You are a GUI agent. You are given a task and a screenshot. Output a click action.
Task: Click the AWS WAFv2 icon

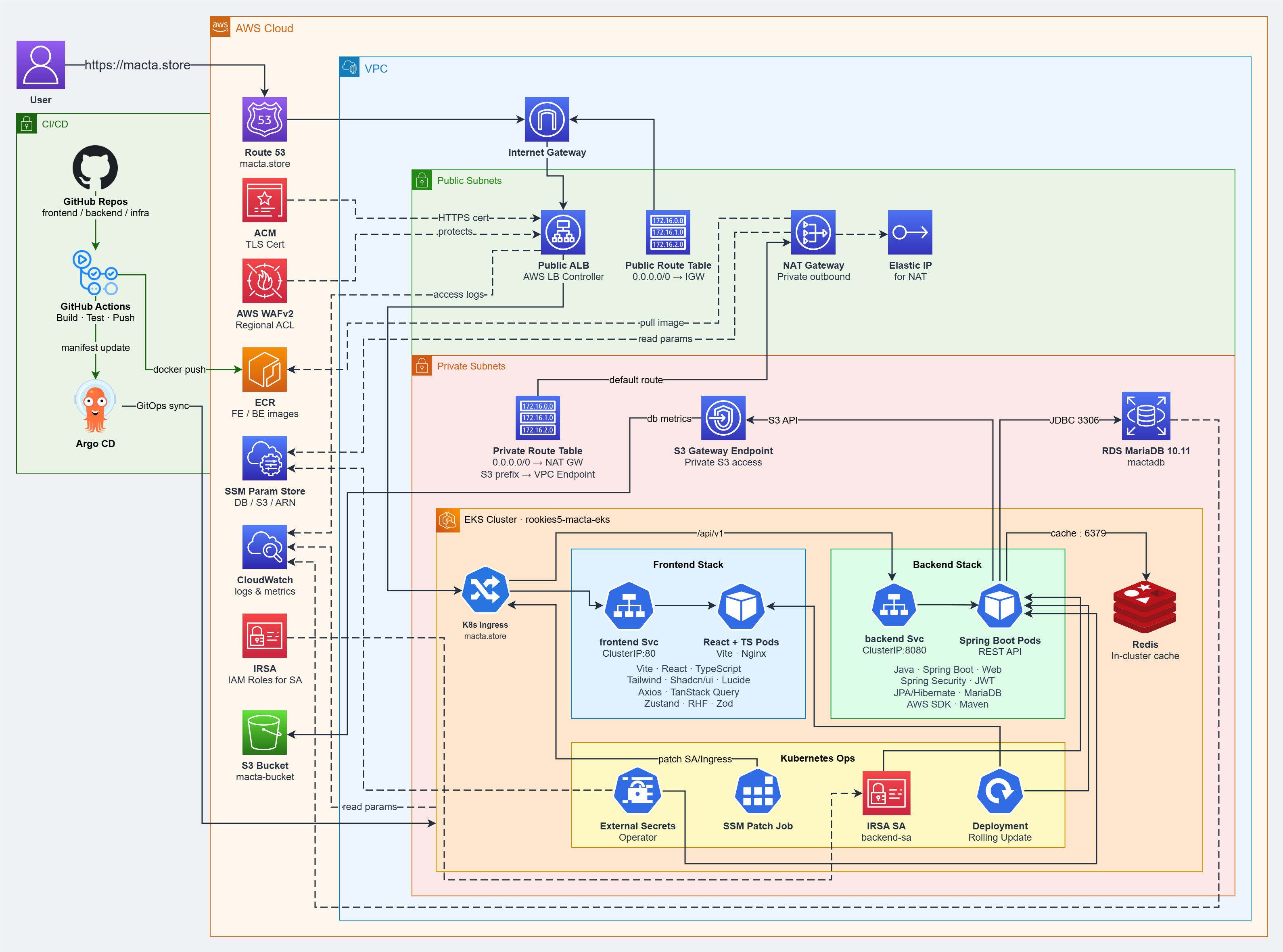(x=265, y=281)
